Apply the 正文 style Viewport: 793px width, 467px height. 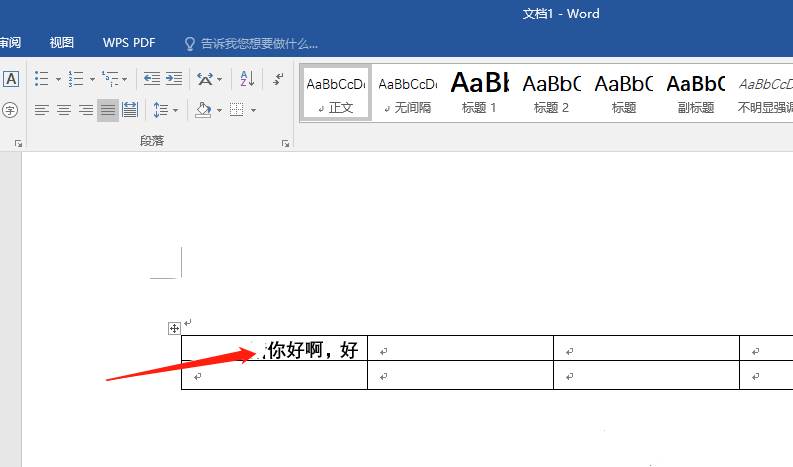pos(336,93)
